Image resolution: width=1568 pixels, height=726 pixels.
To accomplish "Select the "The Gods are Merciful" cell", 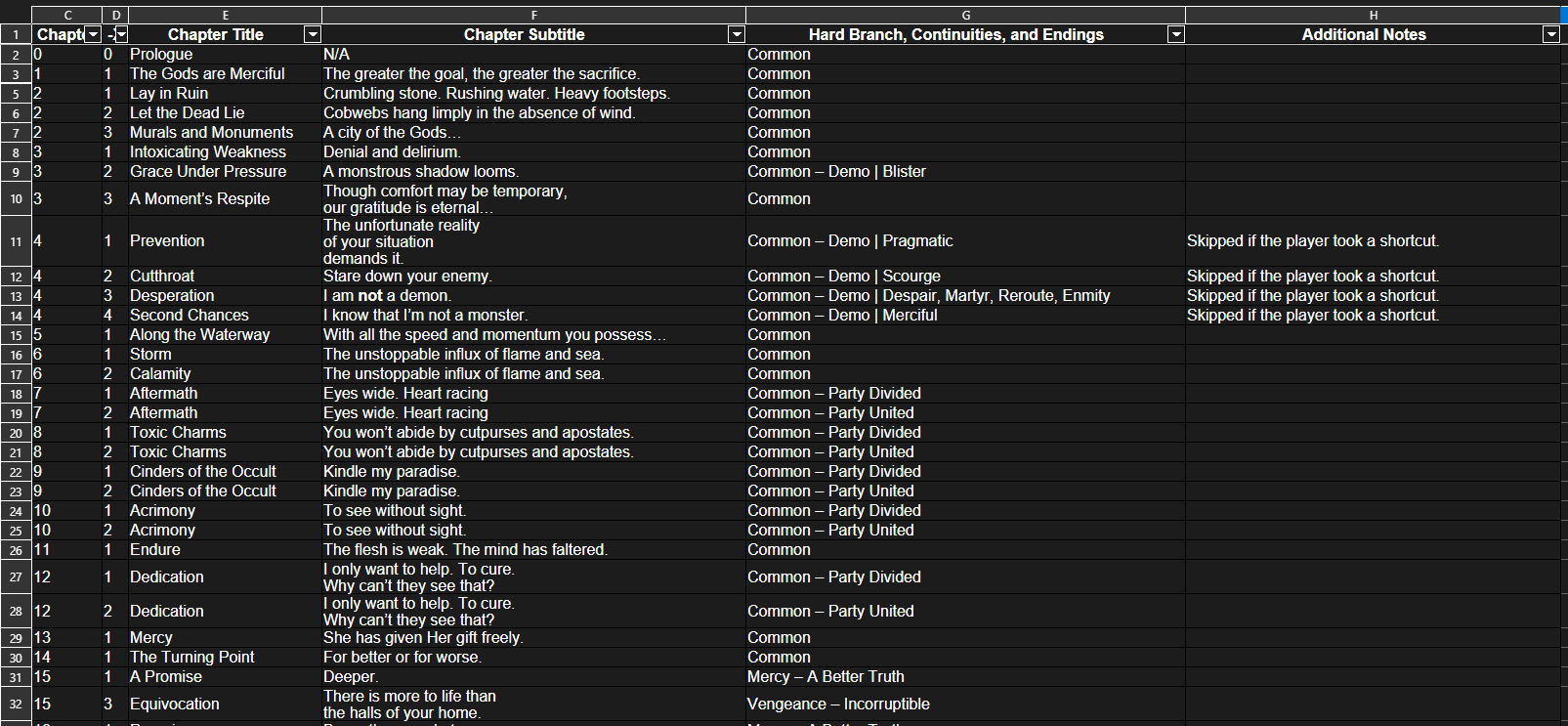I will coord(226,74).
